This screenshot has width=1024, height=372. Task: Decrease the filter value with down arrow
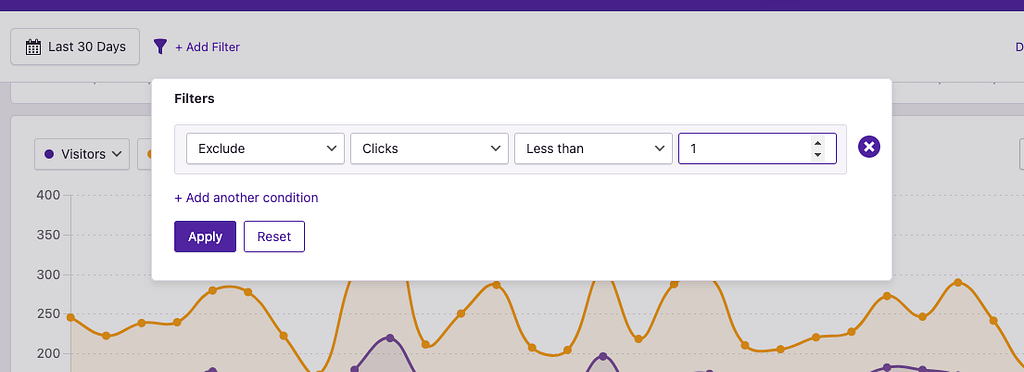tap(817, 155)
